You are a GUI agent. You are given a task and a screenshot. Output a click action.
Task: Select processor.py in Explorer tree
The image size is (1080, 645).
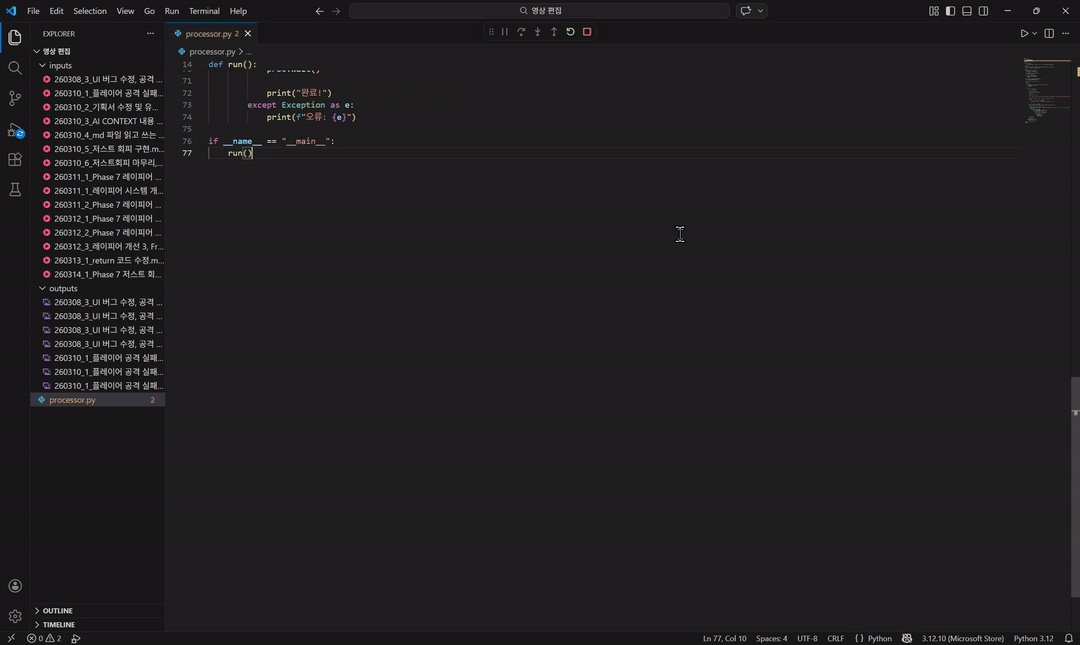[97, 400]
